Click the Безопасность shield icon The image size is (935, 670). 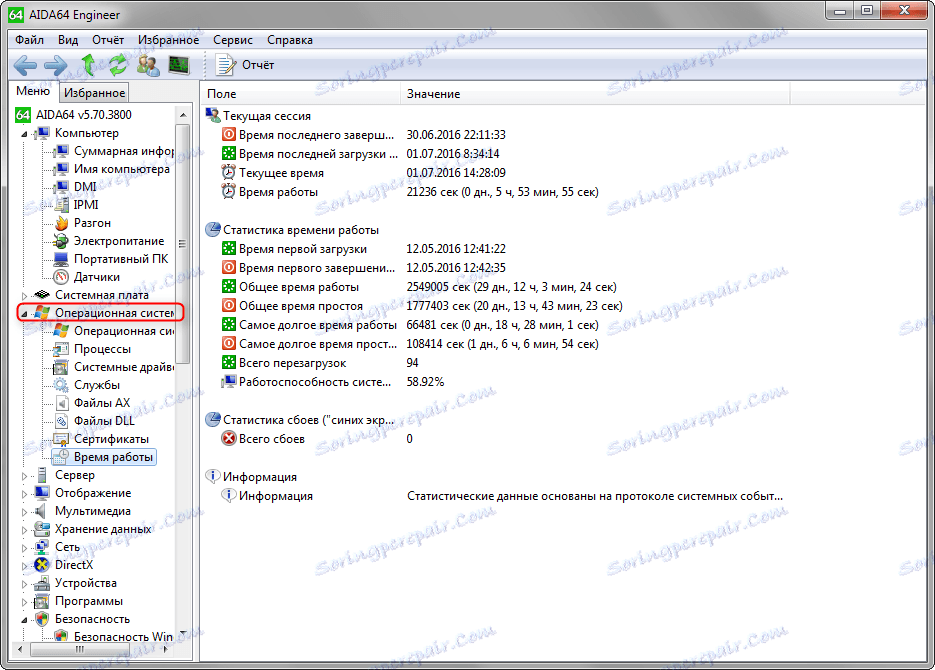coord(42,619)
